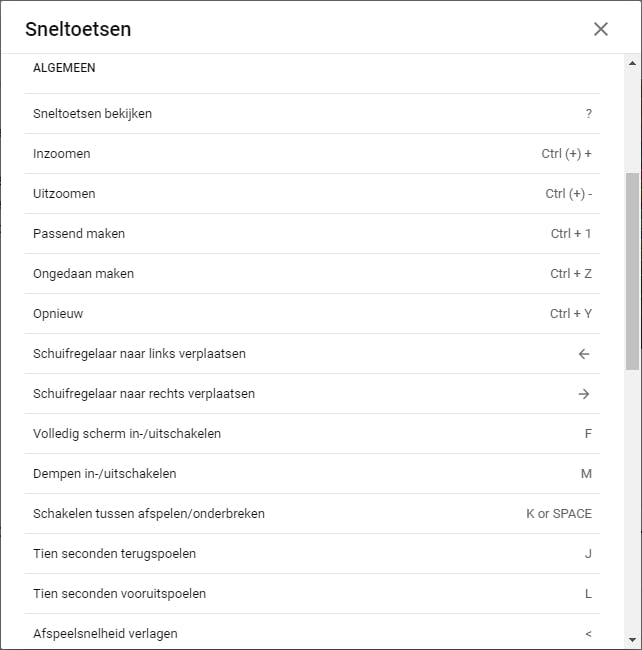This screenshot has width=642, height=650.
Task: Click the scrollbar up arrow
Action: [x=632, y=63]
